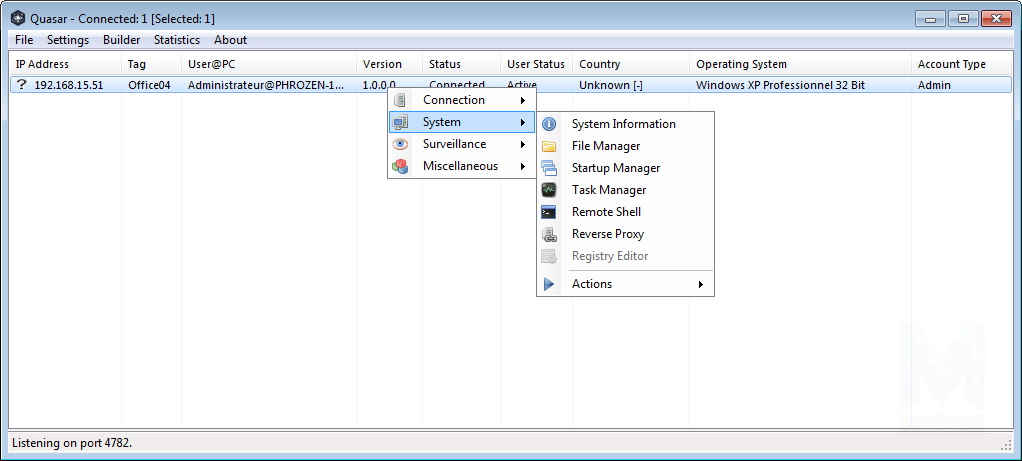Sort by Operating System column header
Image resolution: width=1022 pixels, height=461 pixels.
point(741,64)
